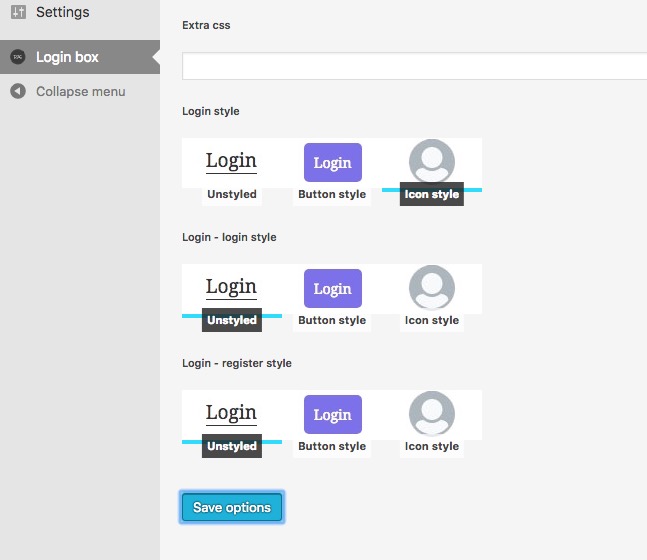Select underlined Login preview in Login - login style
Image resolution: width=647 pixels, height=560 pixels.
[231, 287]
